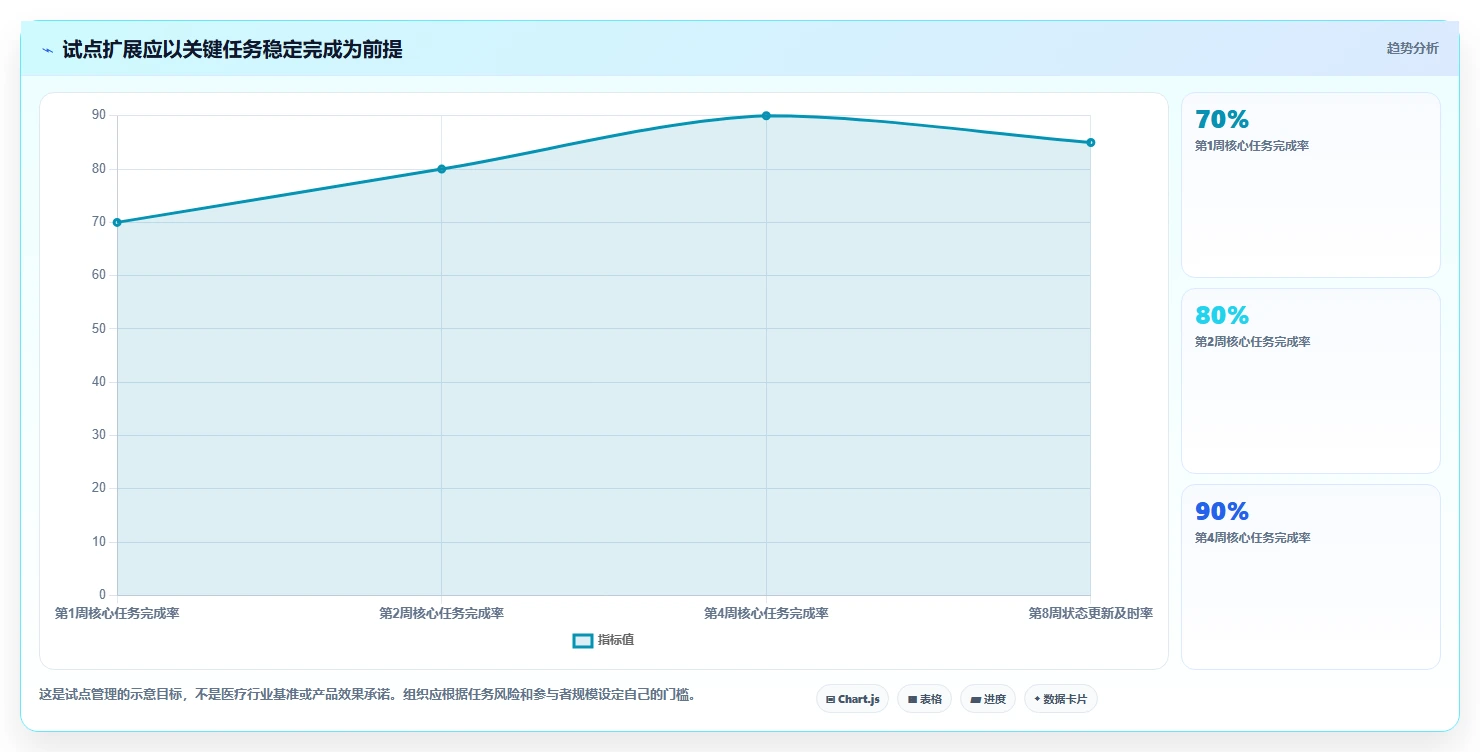Click the data point for 第1周核心任务完成率
The width and height of the screenshot is (1480, 752).
coord(117,222)
